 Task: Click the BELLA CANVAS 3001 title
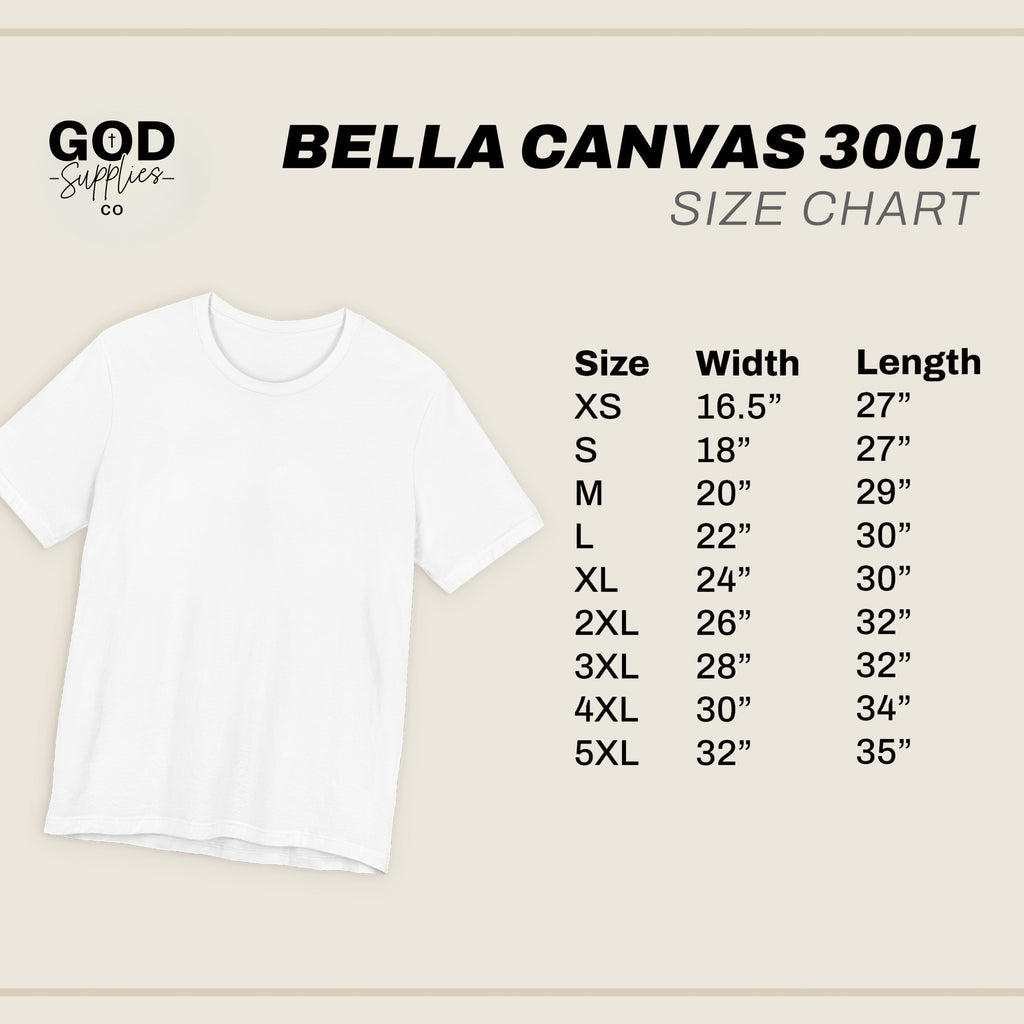click(632, 149)
